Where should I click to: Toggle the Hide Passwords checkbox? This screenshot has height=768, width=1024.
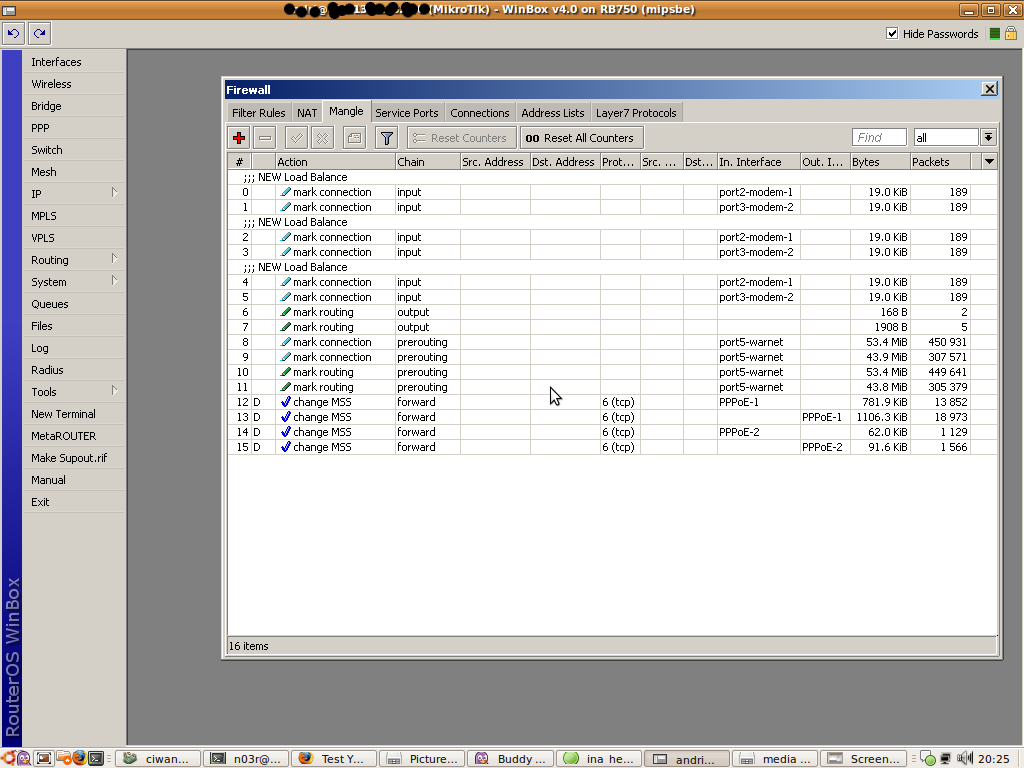(892, 34)
